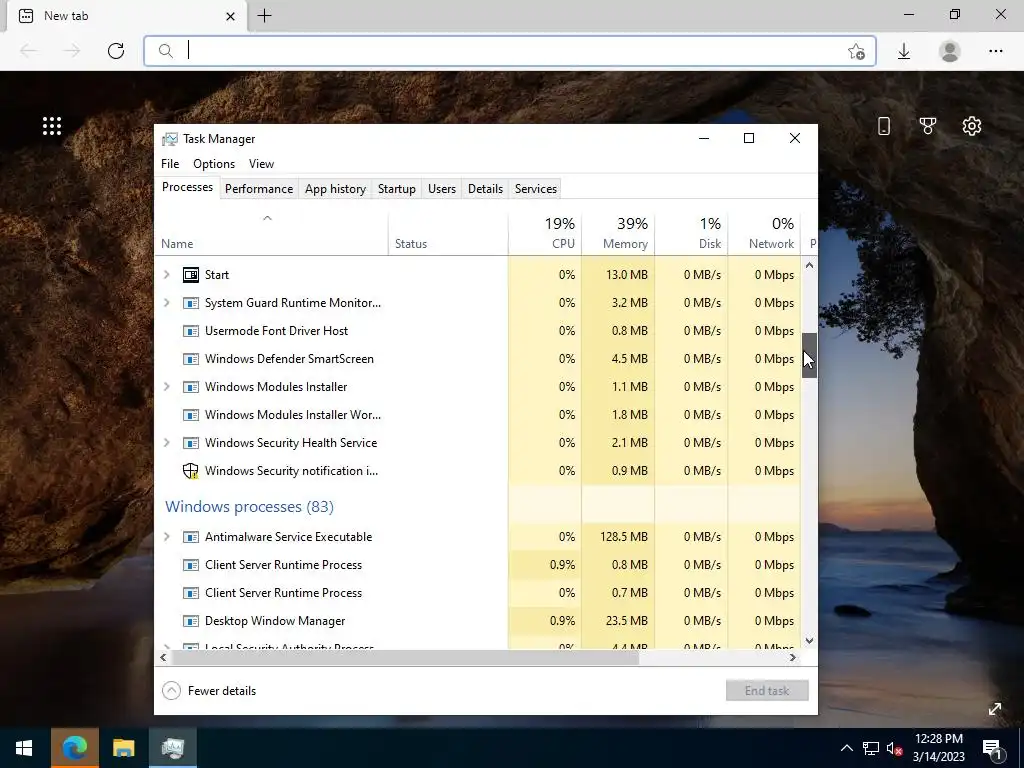
Task: Click the Edge icon in taskbar
Action: pyautogui.click(x=74, y=748)
